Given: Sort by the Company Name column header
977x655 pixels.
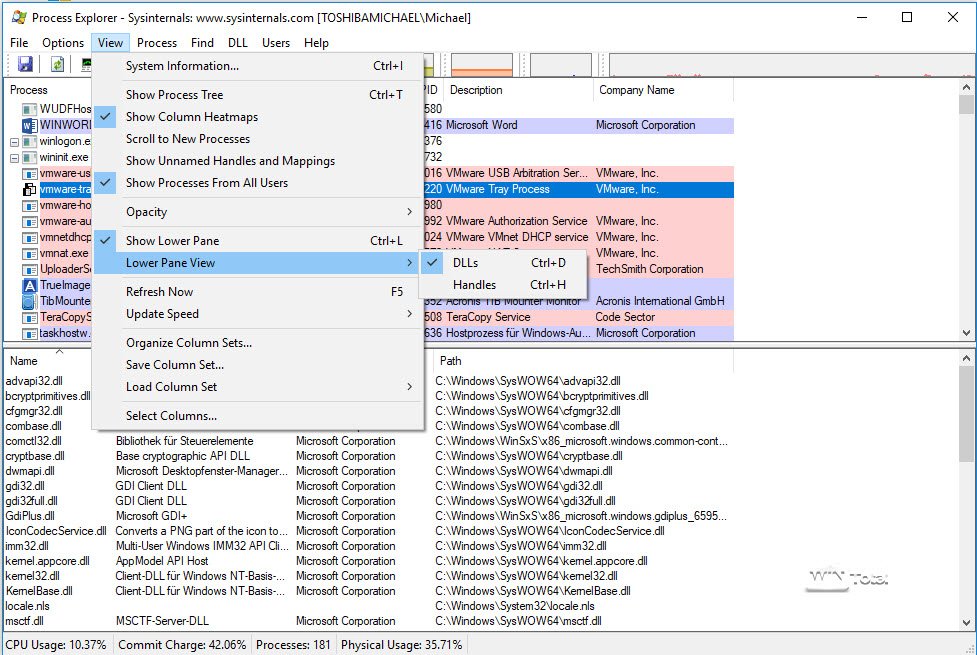Looking at the screenshot, I should [637, 90].
